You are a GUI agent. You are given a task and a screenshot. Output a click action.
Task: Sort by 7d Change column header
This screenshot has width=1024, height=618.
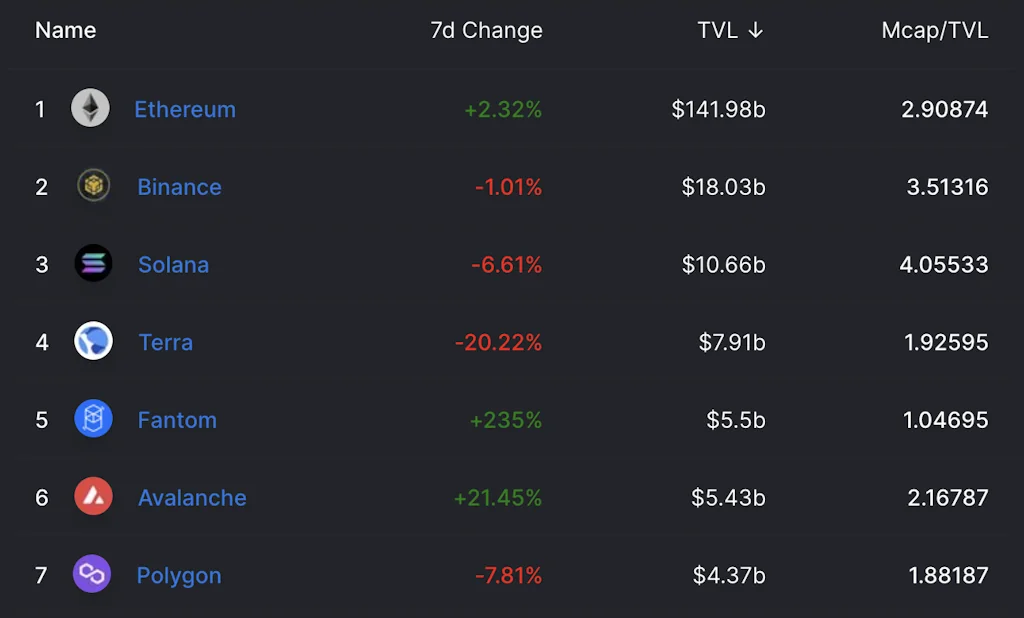[486, 31]
